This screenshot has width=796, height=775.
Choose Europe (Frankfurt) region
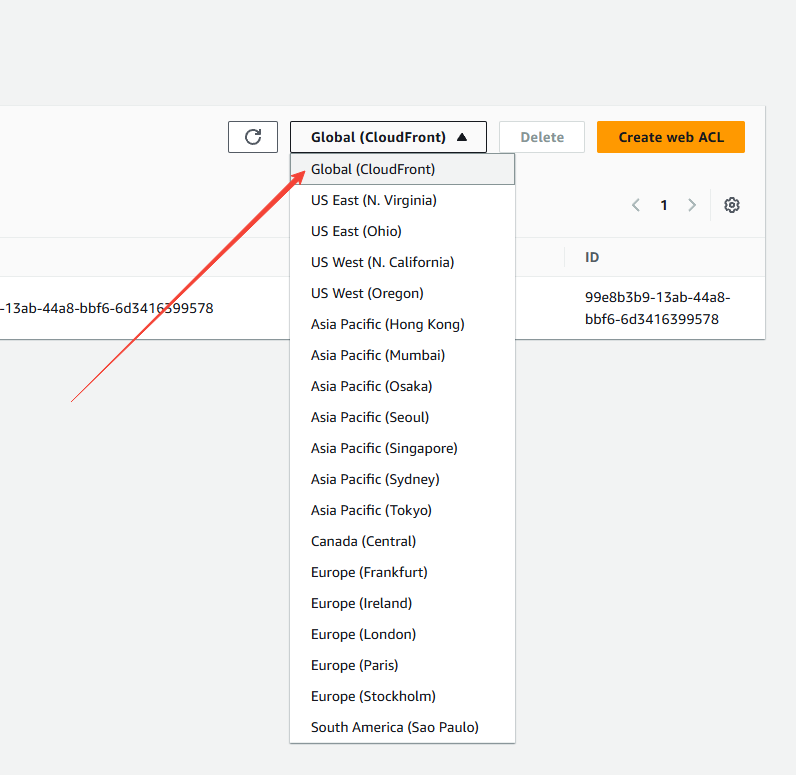(369, 572)
